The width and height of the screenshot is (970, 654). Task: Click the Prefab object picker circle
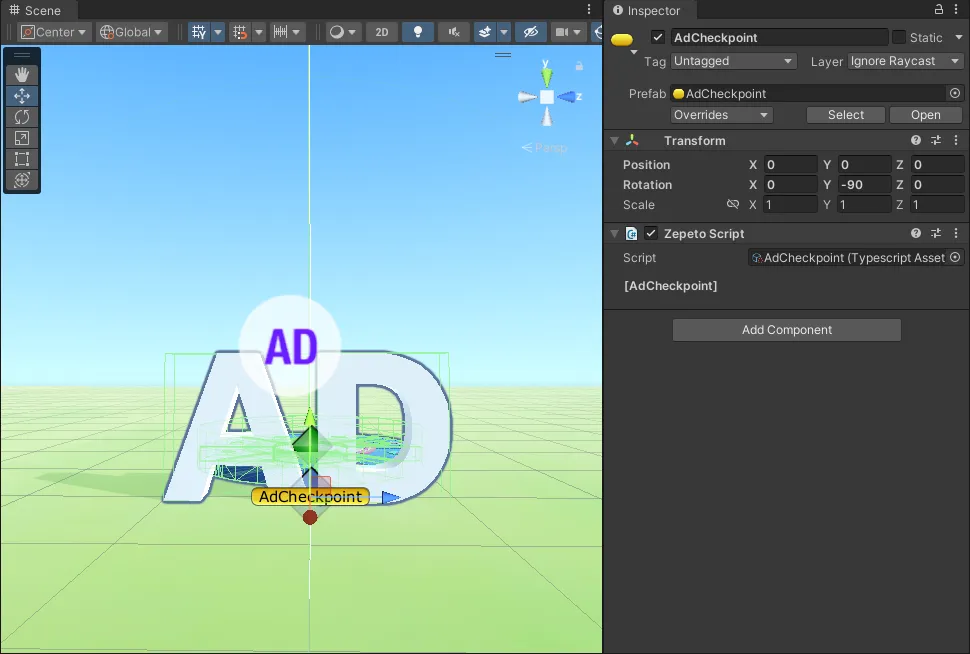click(955, 93)
